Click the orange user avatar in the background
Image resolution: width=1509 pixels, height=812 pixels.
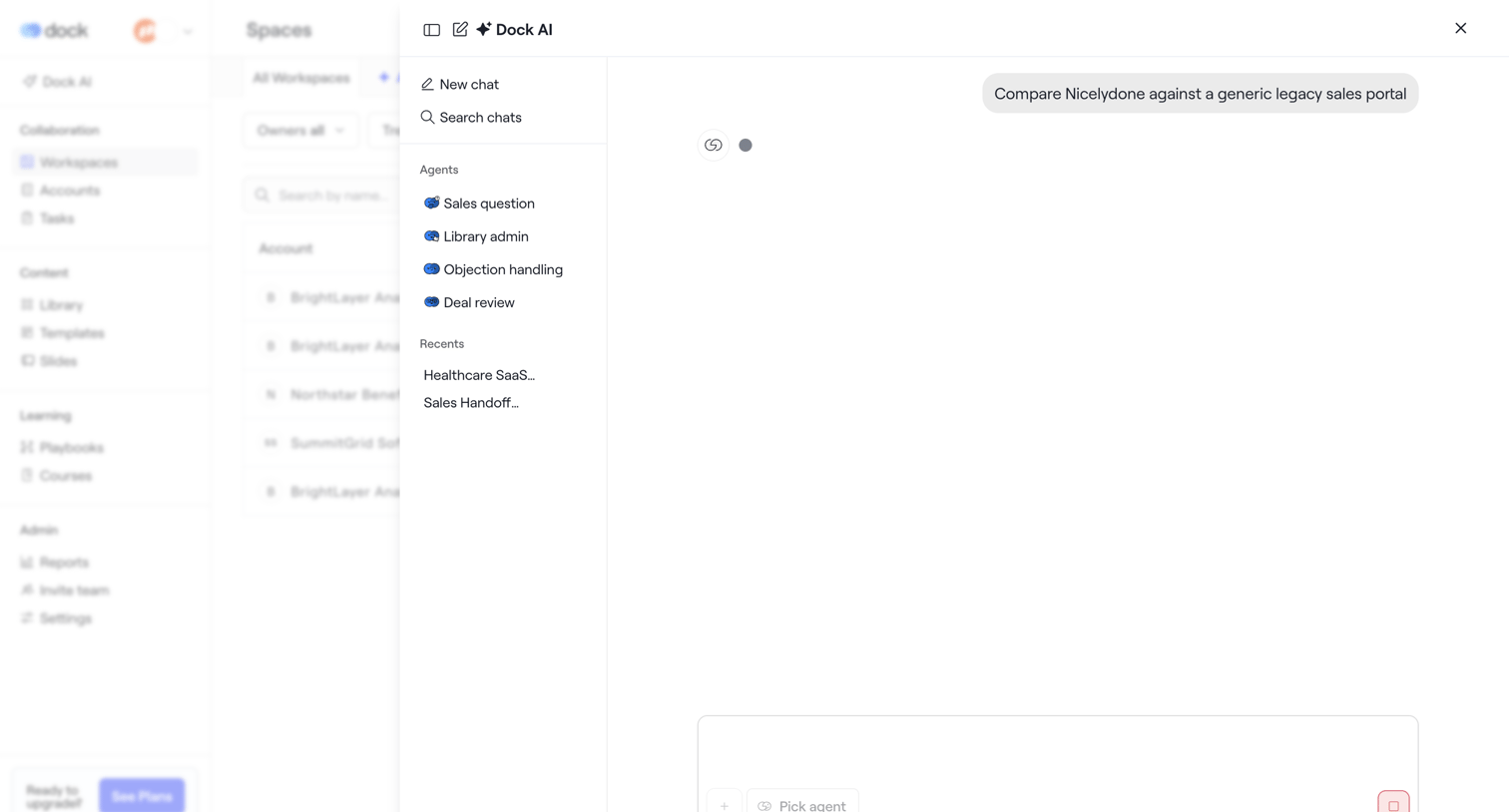[146, 31]
